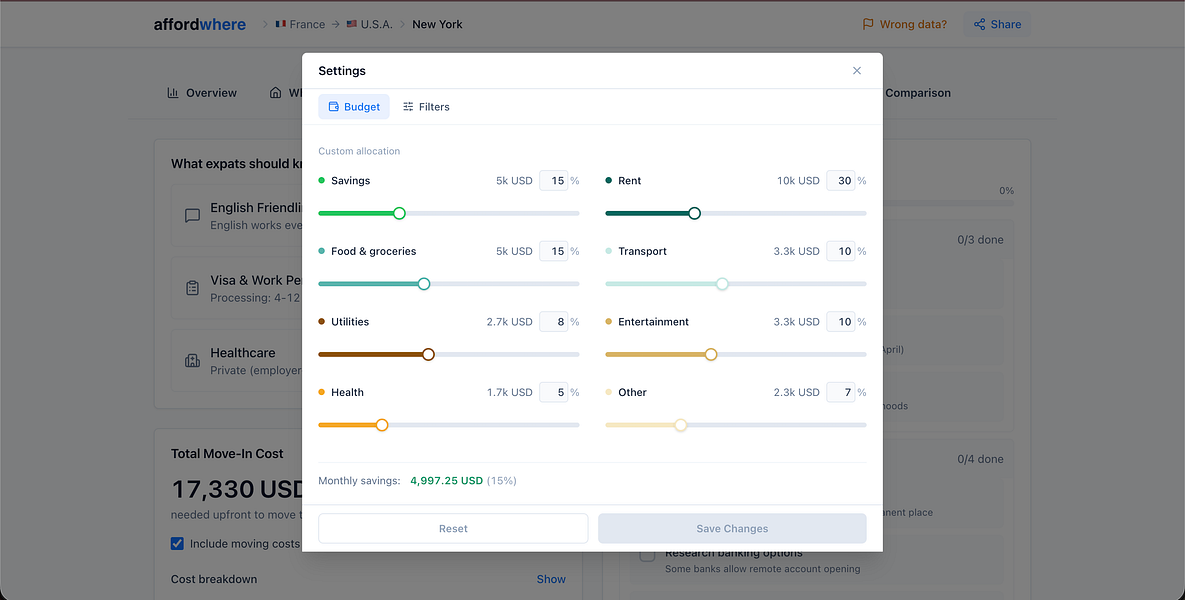Screen dimensions: 1185x600
Task: Edit the Utilities percentage field
Action: [553, 322]
